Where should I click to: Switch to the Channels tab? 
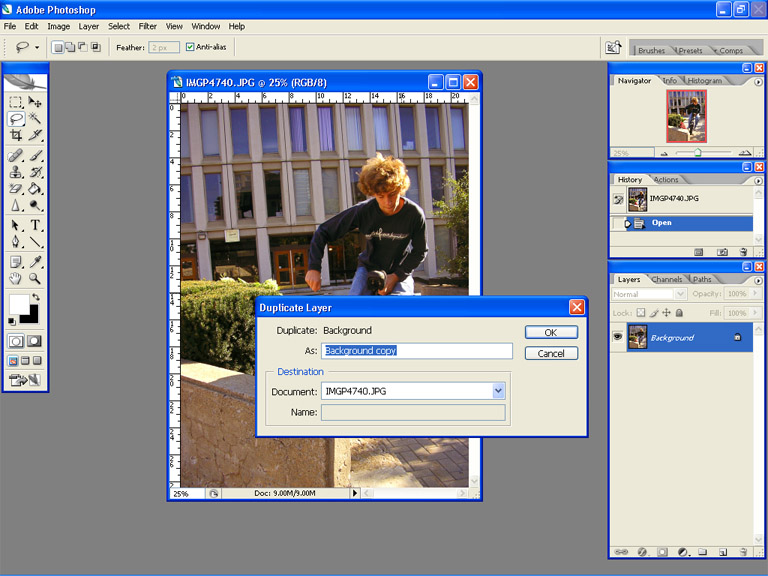click(666, 280)
